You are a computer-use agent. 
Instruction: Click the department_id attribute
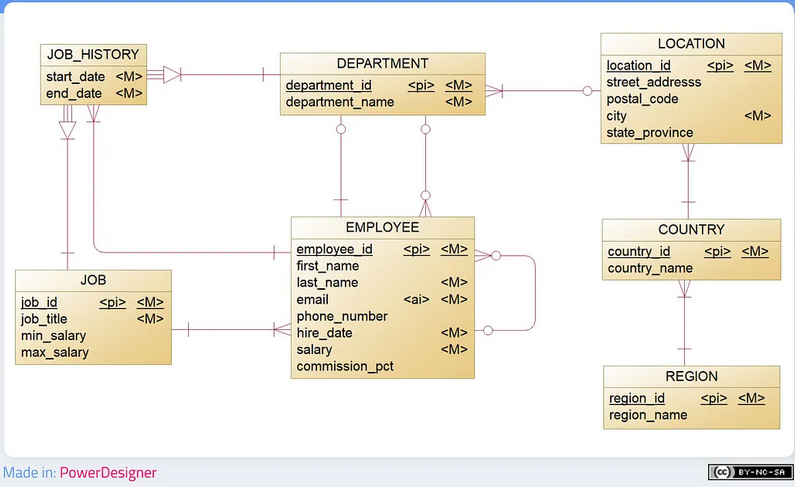click(x=328, y=85)
